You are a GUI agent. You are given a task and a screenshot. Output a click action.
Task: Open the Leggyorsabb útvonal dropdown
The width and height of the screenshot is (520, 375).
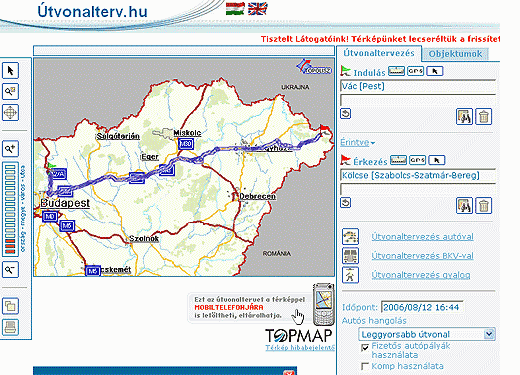(427, 334)
